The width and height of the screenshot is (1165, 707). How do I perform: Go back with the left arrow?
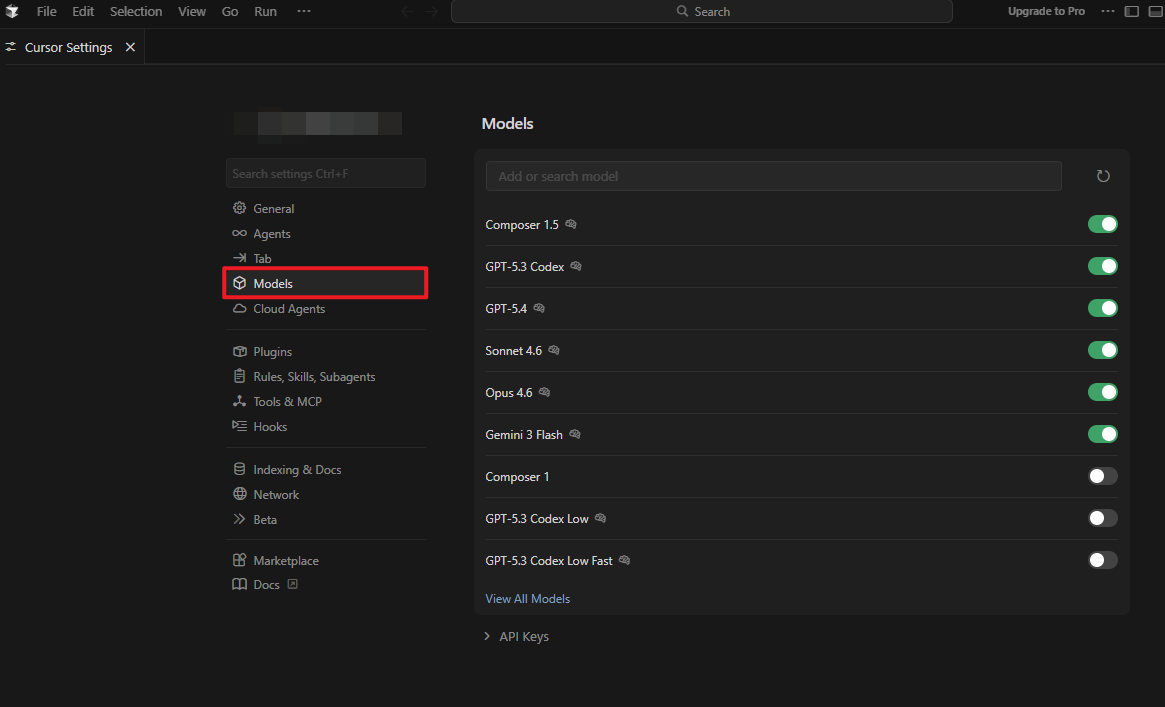[x=407, y=11]
